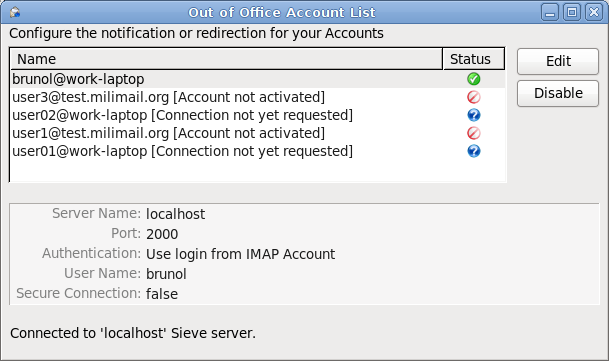Click the secure connection value 'false'
The height and width of the screenshot is (361, 609).
pyautogui.click(x=162, y=294)
